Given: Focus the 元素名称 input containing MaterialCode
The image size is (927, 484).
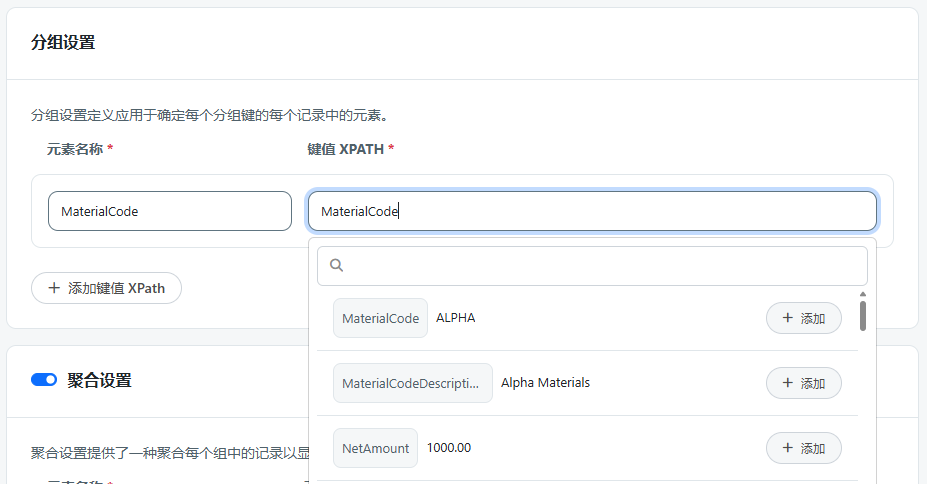Looking at the screenshot, I should pyautogui.click(x=170, y=211).
